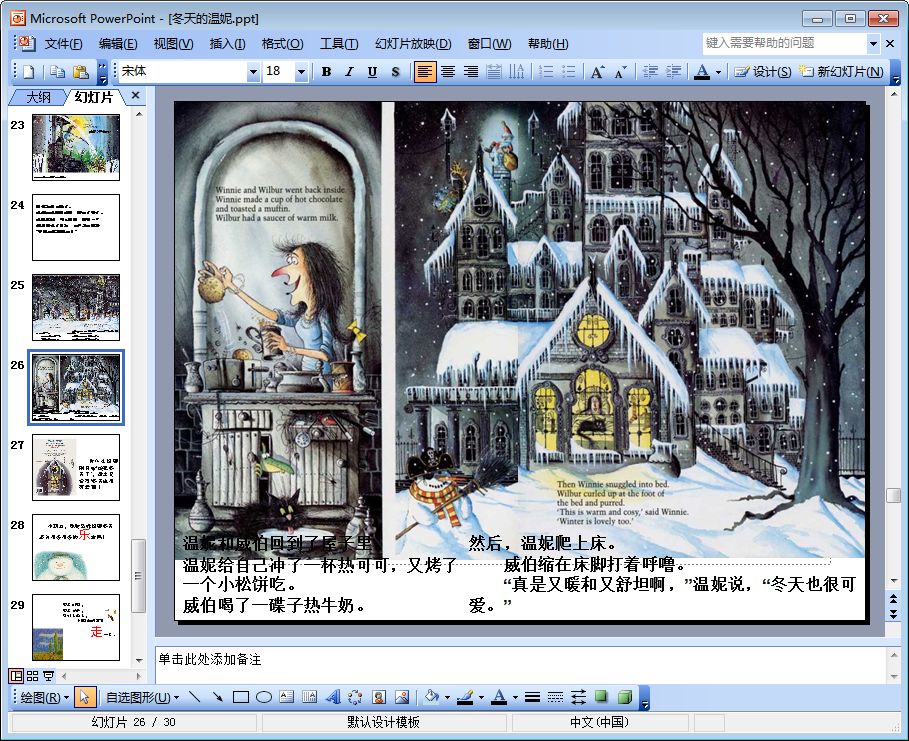The width and height of the screenshot is (909, 741).
Task: Open the Edit (编辑) menu
Action: point(118,44)
